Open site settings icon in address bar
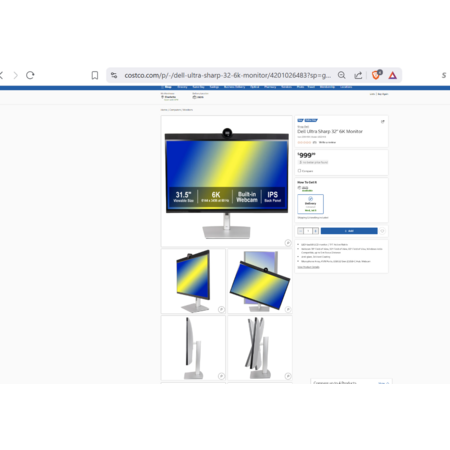 [x=114, y=75]
